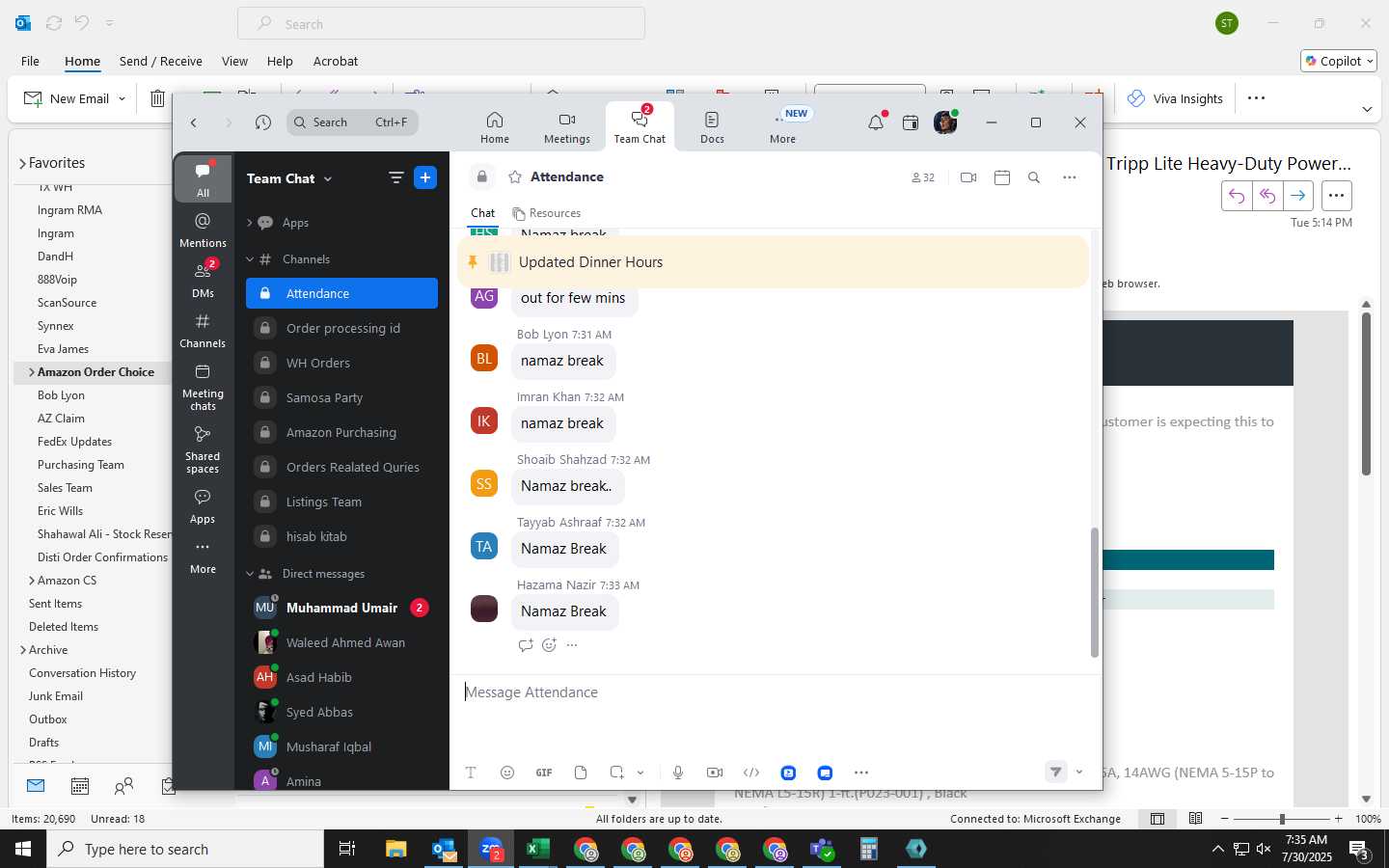
Task: Open emoji picker in composer
Action: pyautogui.click(x=507, y=773)
